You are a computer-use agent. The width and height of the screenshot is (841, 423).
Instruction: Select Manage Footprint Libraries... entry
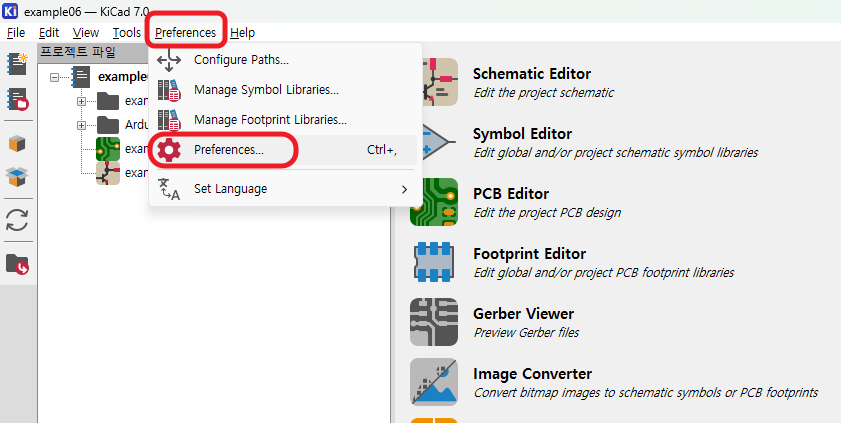[283, 120]
